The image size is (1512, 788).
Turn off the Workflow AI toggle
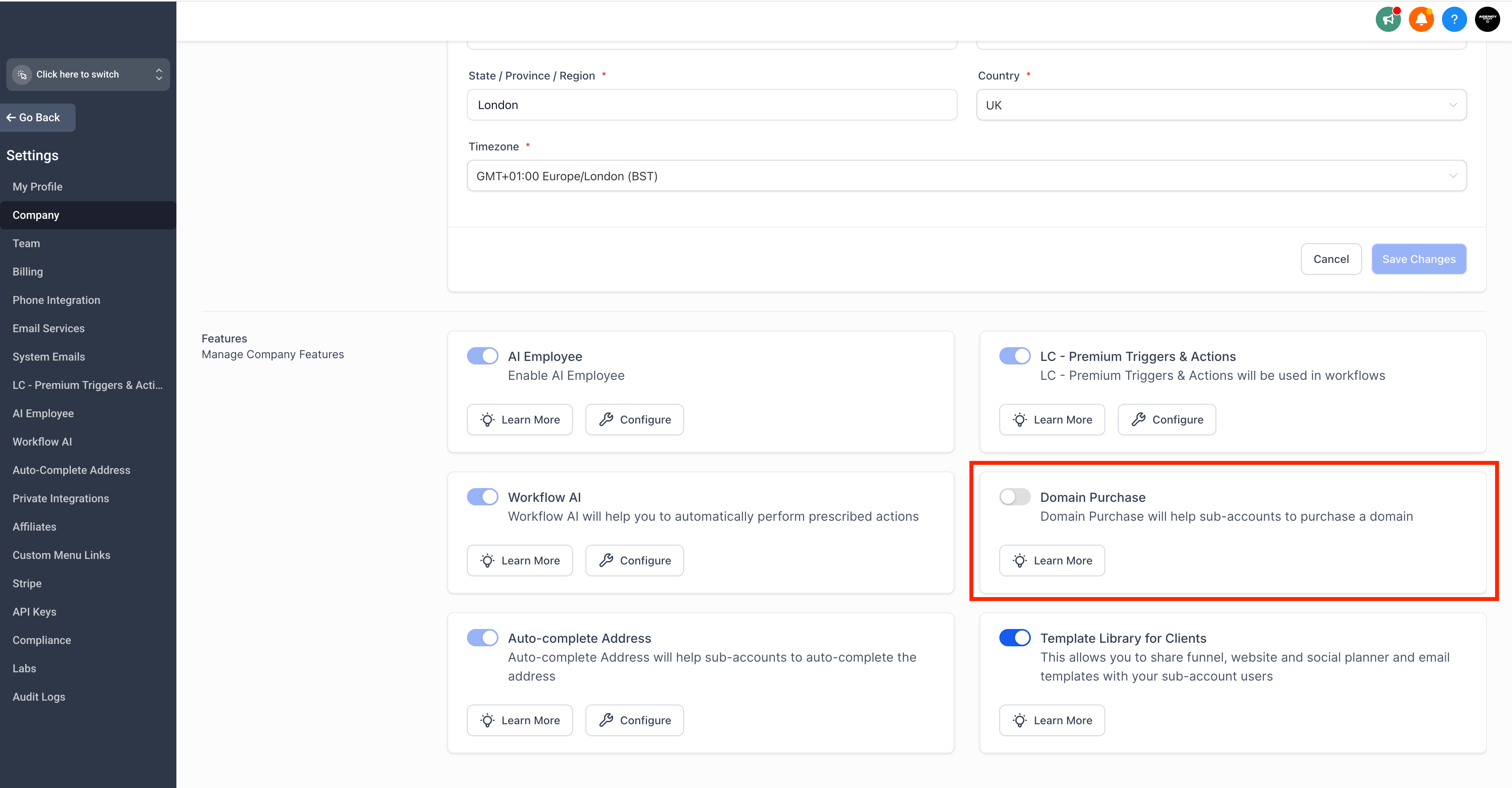tap(482, 497)
